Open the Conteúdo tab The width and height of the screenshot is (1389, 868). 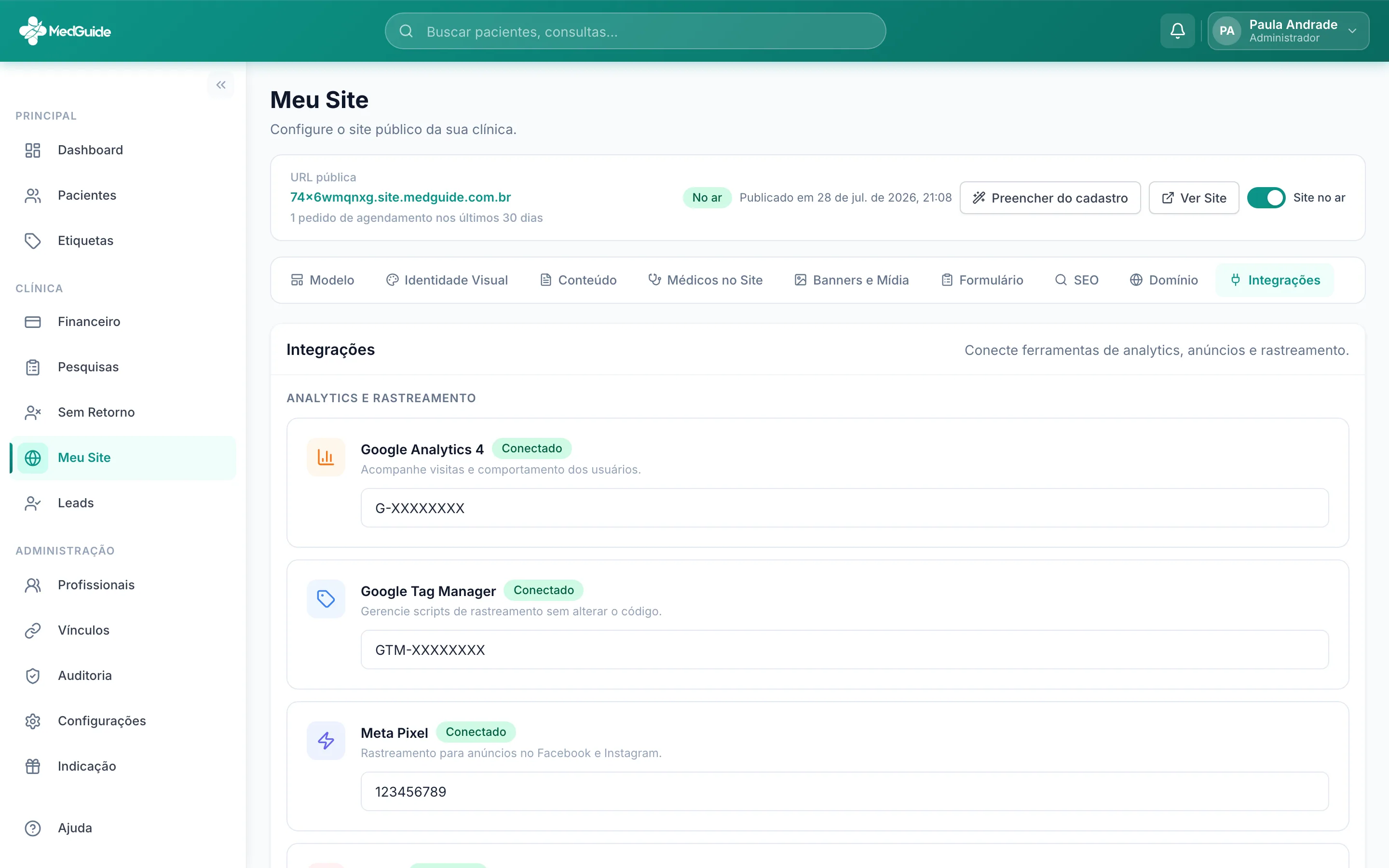pyautogui.click(x=579, y=280)
